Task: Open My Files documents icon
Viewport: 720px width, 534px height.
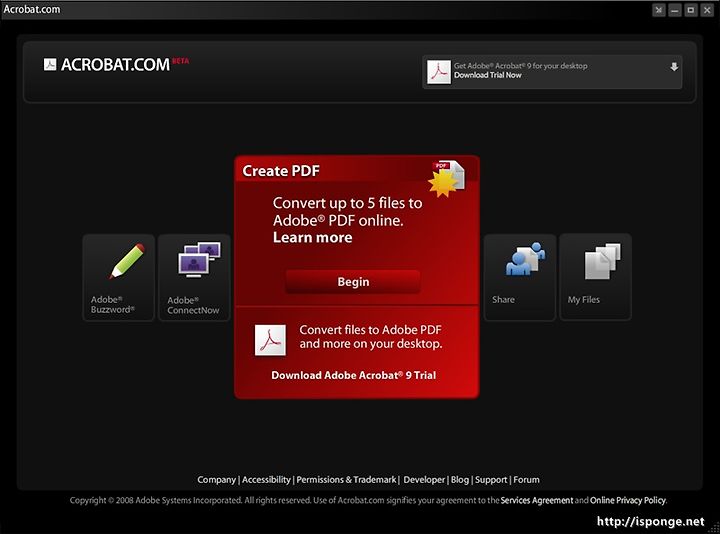Action: (602, 261)
